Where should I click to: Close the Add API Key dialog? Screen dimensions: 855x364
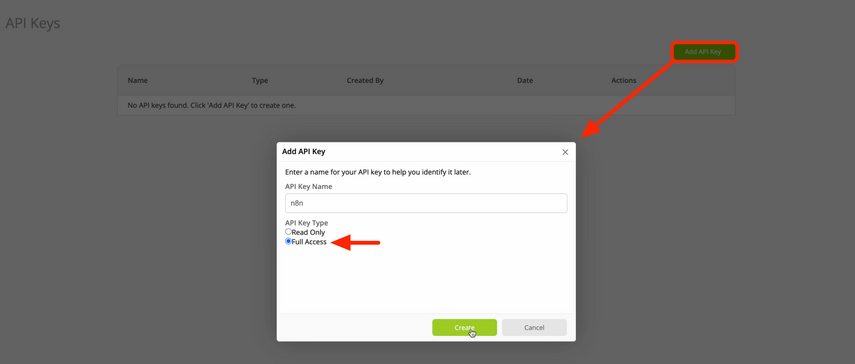[x=565, y=152]
